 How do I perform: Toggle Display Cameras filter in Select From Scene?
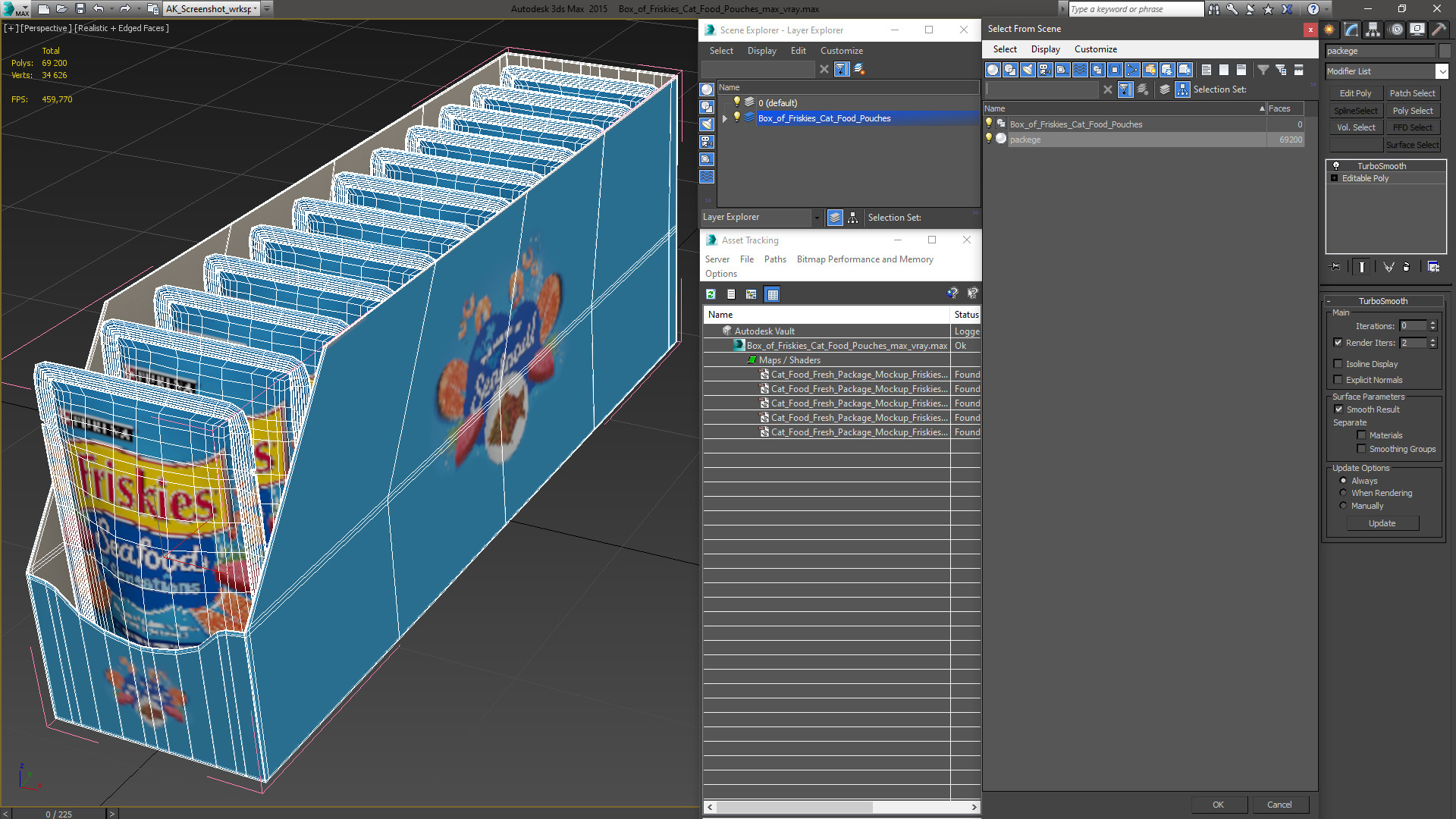coord(1045,70)
